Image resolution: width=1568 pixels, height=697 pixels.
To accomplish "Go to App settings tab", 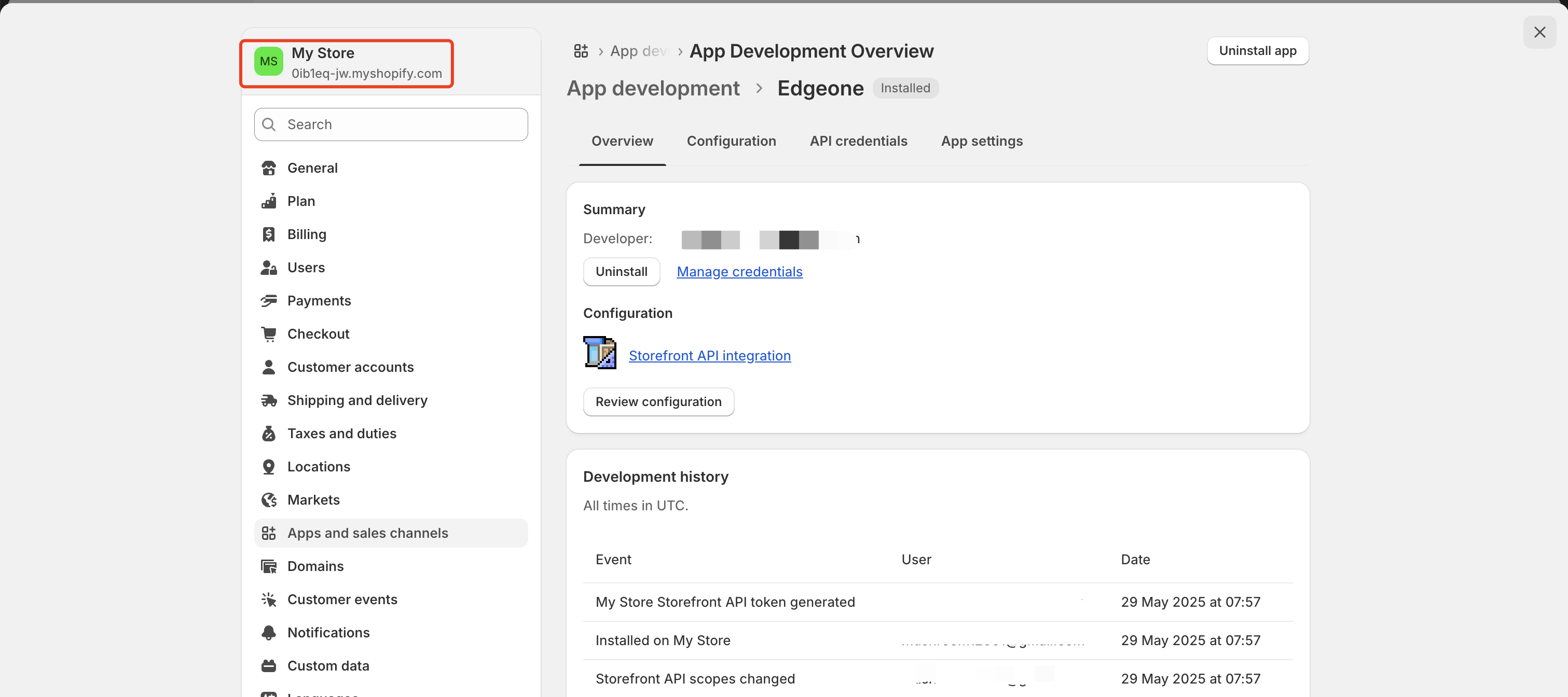I will (x=981, y=141).
